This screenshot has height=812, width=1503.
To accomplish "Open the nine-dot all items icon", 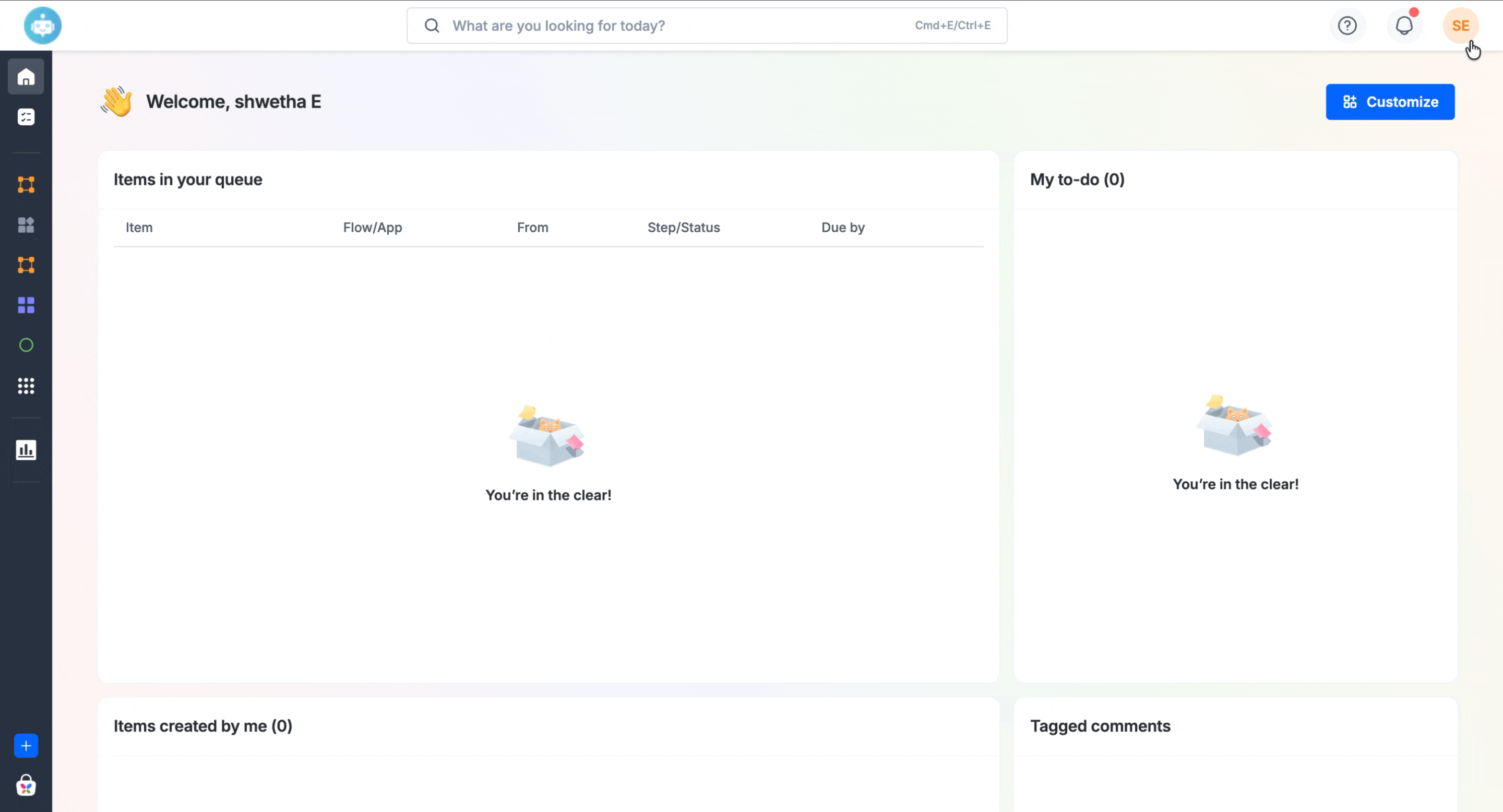I will click(x=26, y=385).
